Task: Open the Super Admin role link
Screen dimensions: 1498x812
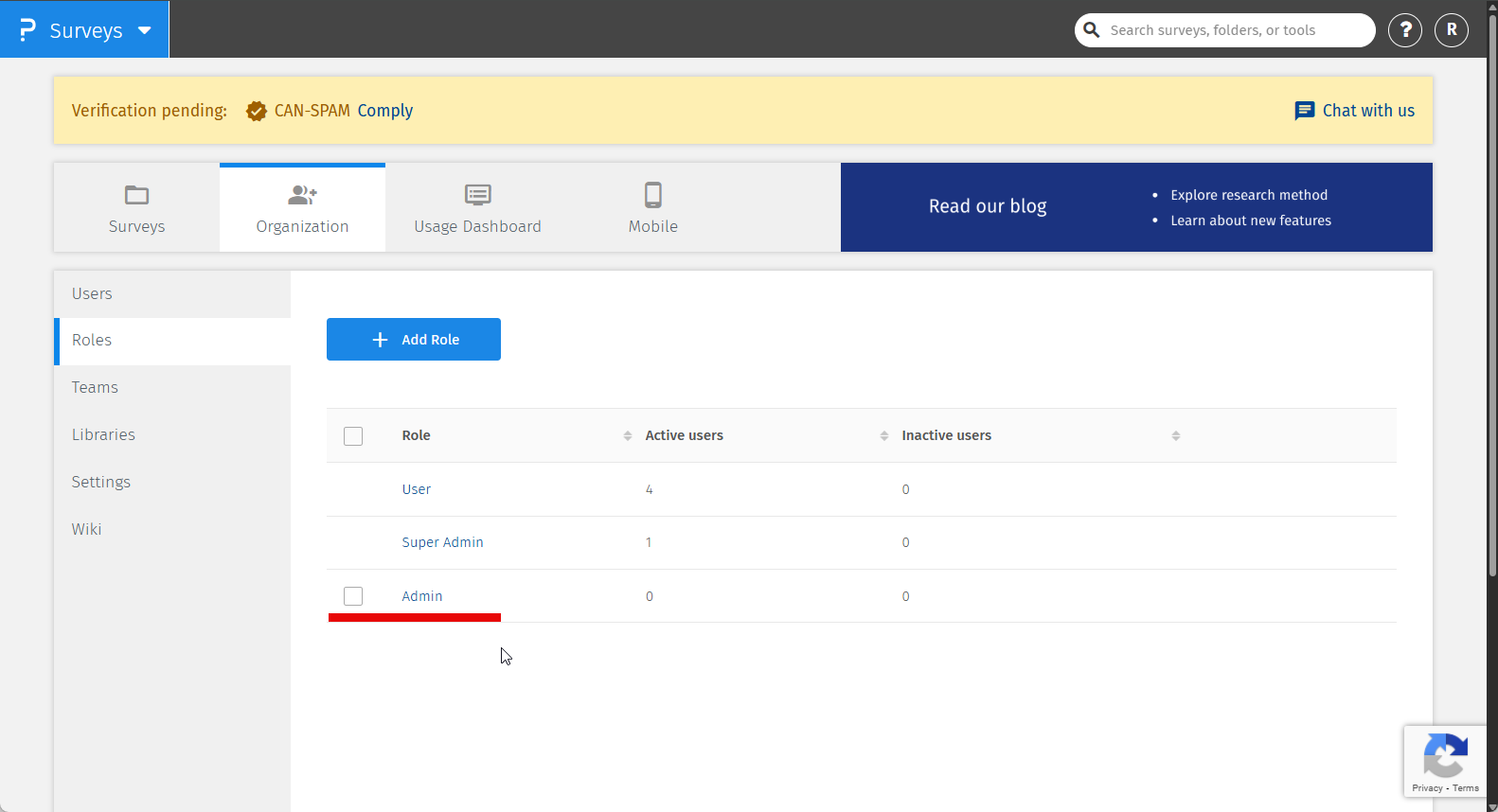Action: [x=442, y=542]
